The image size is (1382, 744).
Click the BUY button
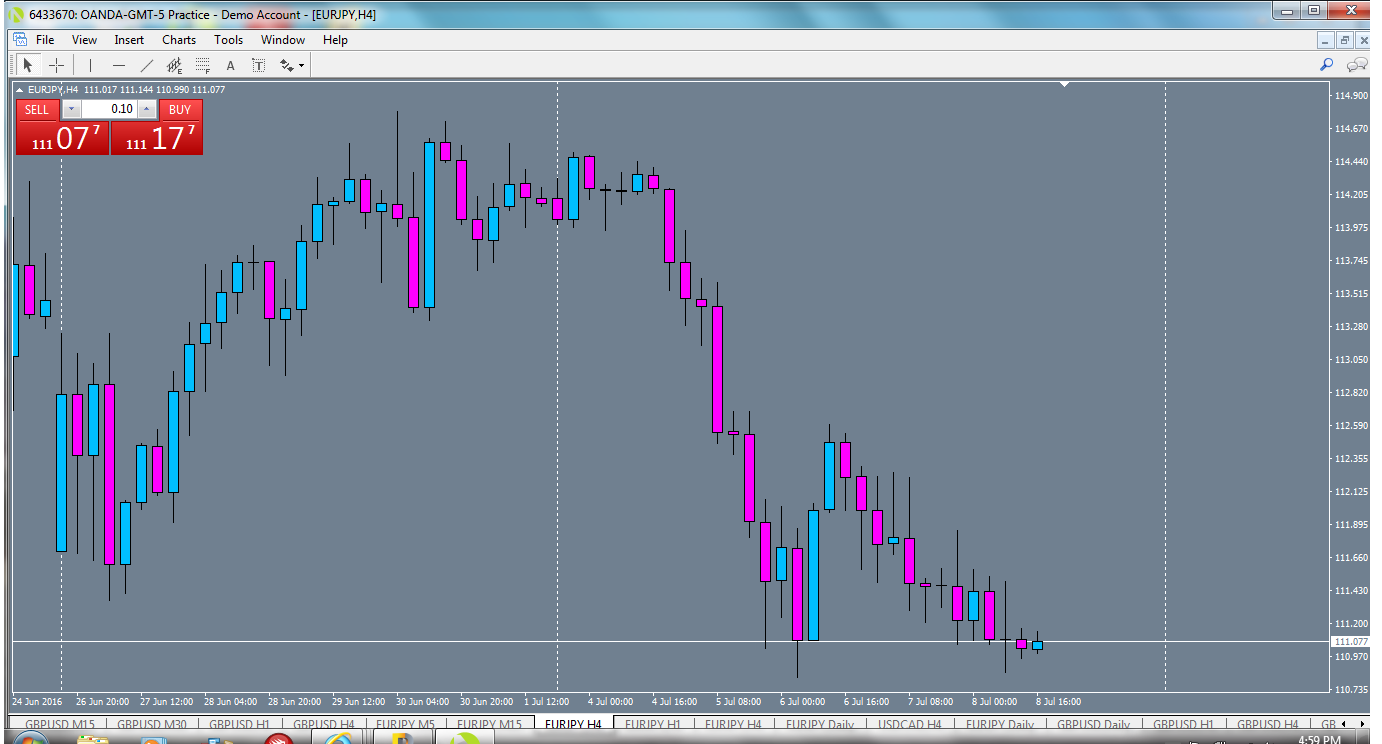180,110
